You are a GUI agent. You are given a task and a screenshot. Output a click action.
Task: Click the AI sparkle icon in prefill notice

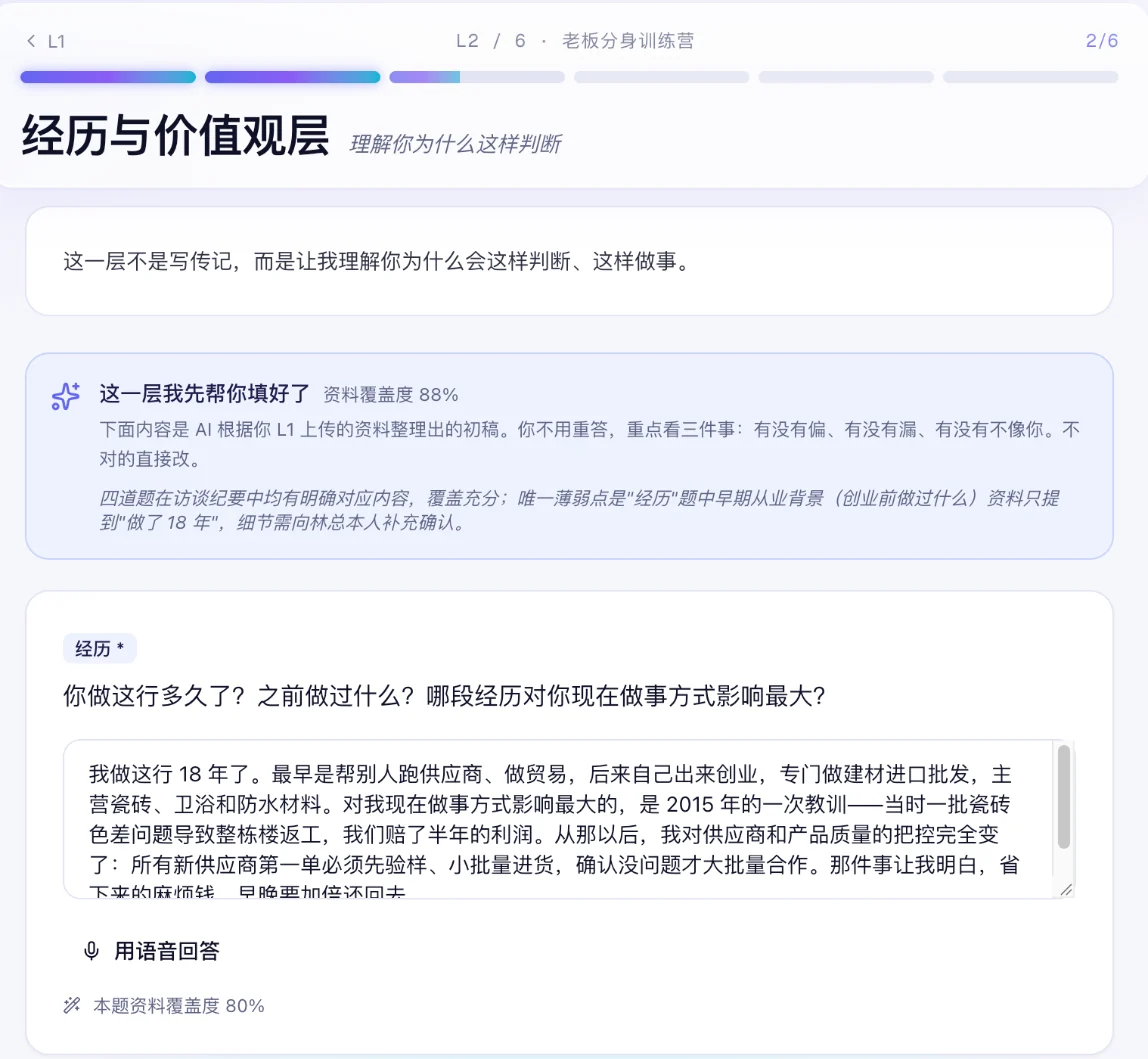(66, 396)
